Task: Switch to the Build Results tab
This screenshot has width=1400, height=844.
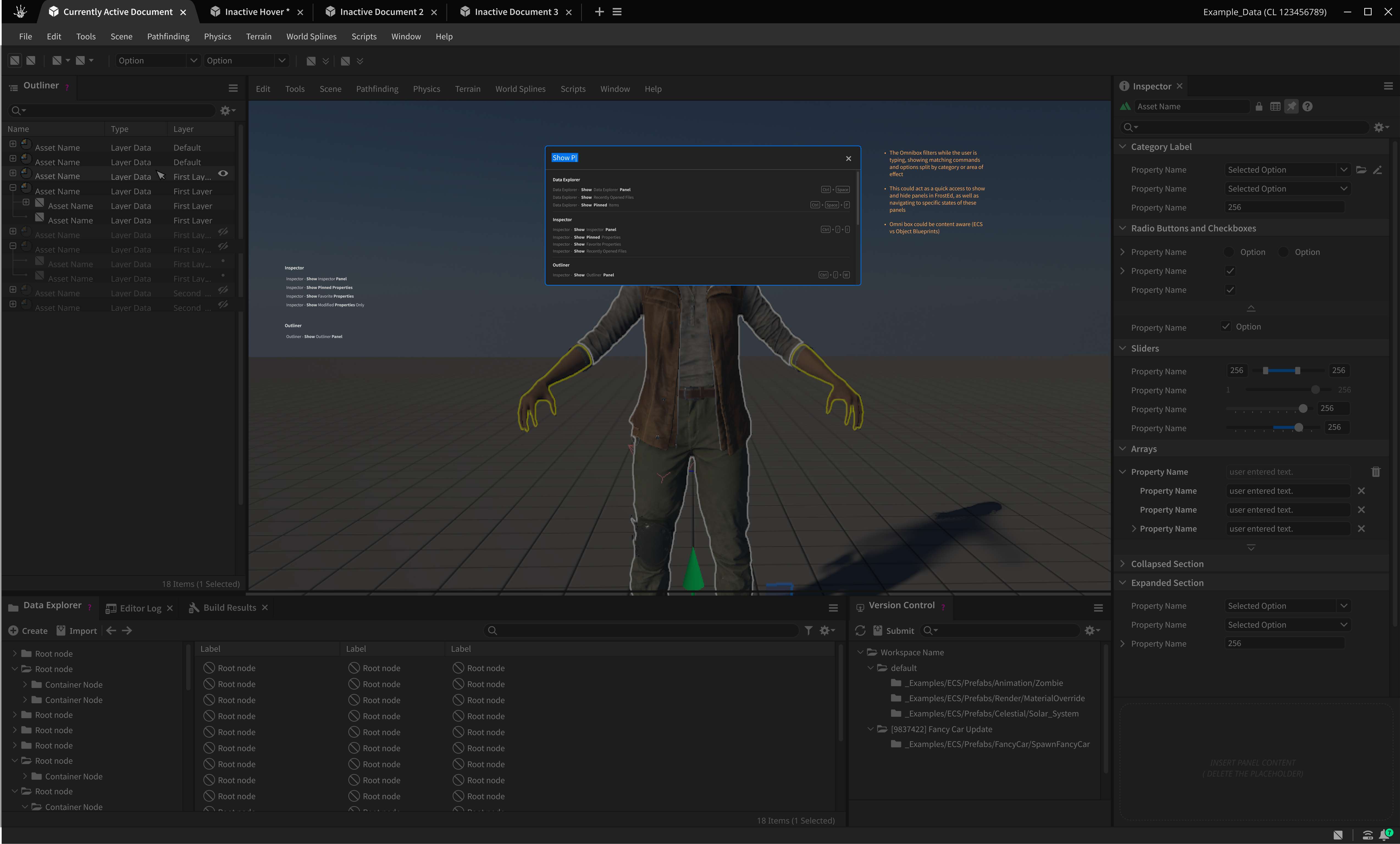Action: 229,608
